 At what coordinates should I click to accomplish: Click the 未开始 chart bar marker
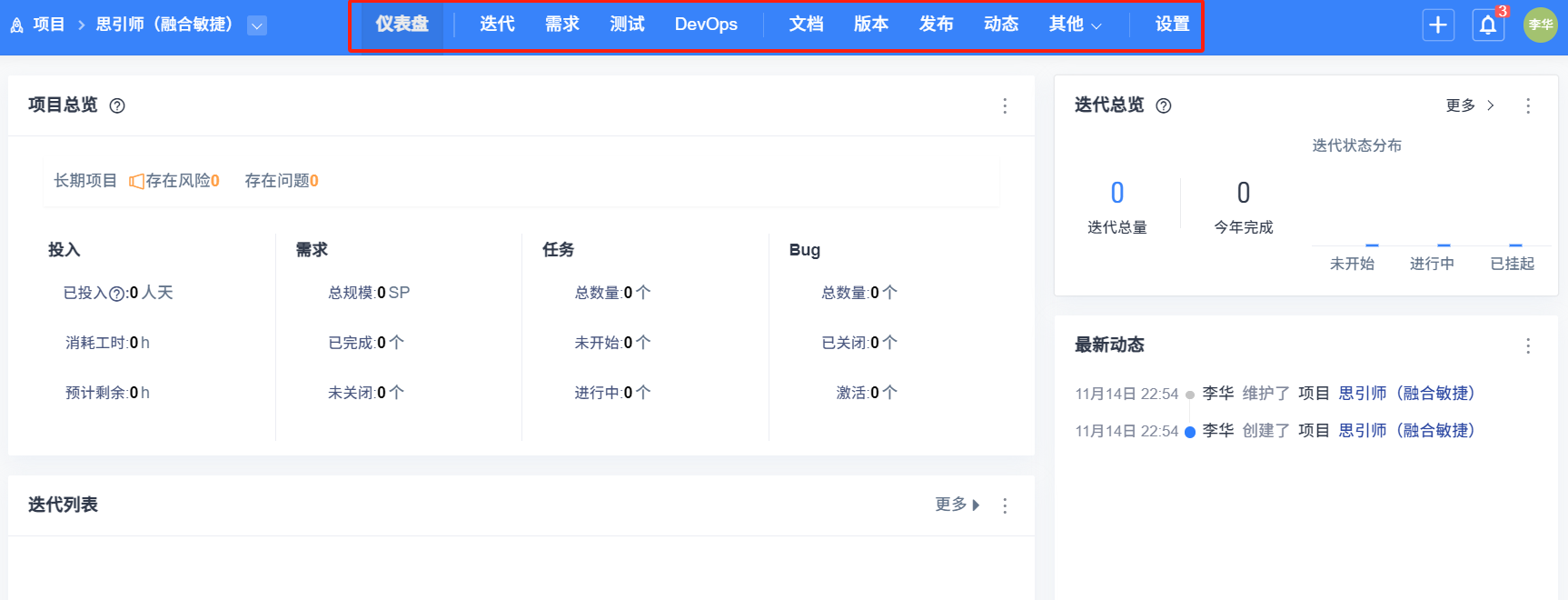[x=1372, y=245]
